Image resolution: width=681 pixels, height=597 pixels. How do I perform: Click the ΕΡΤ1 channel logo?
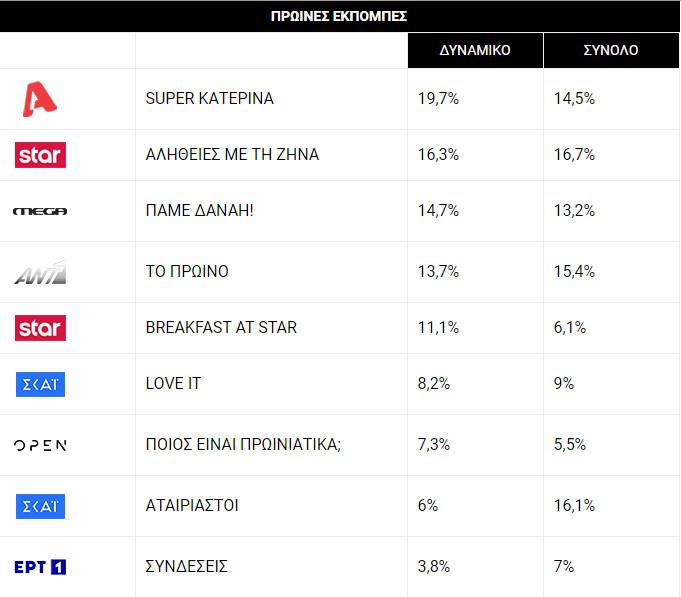[x=40, y=567]
